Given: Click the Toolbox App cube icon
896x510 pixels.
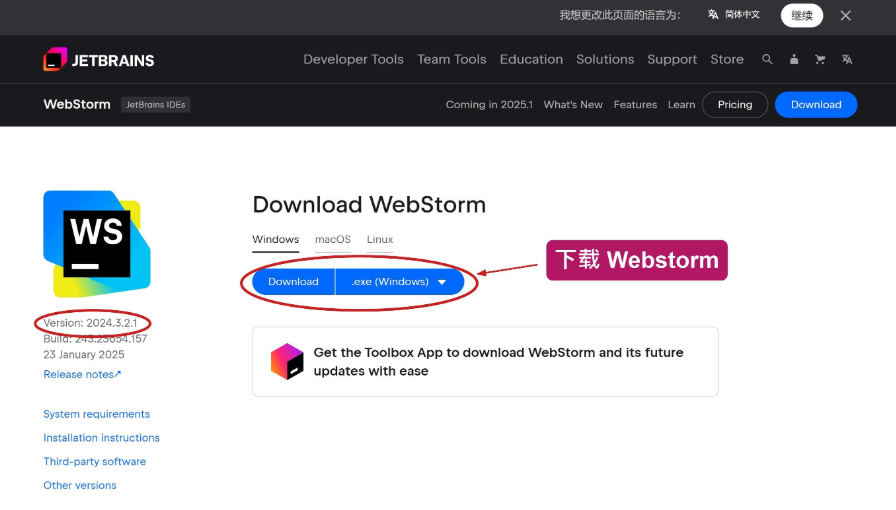Looking at the screenshot, I should [x=287, y=361].
